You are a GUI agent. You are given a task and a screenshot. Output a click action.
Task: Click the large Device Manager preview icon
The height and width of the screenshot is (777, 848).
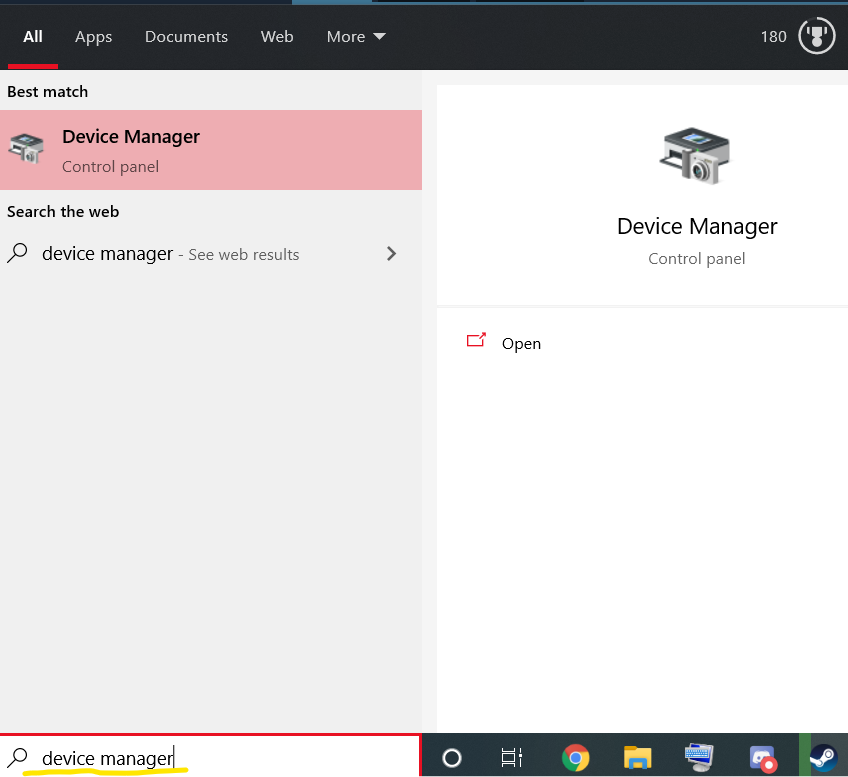click(696, 156)
